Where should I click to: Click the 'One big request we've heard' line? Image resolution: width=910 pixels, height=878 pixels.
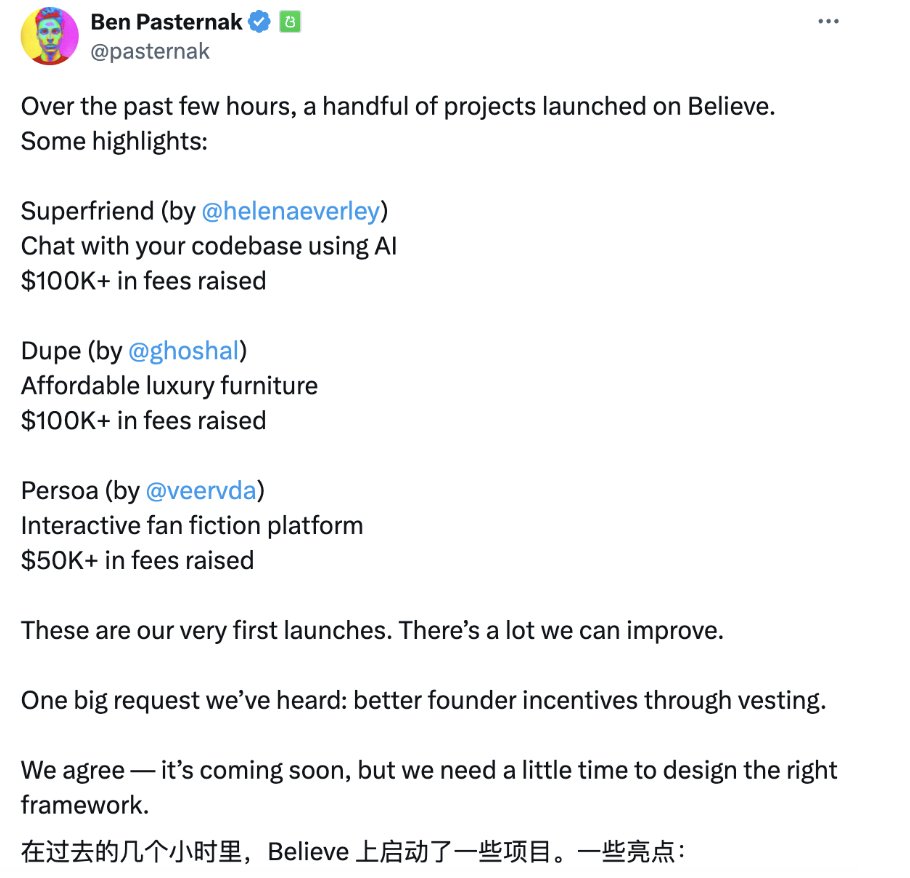[424, 700]
